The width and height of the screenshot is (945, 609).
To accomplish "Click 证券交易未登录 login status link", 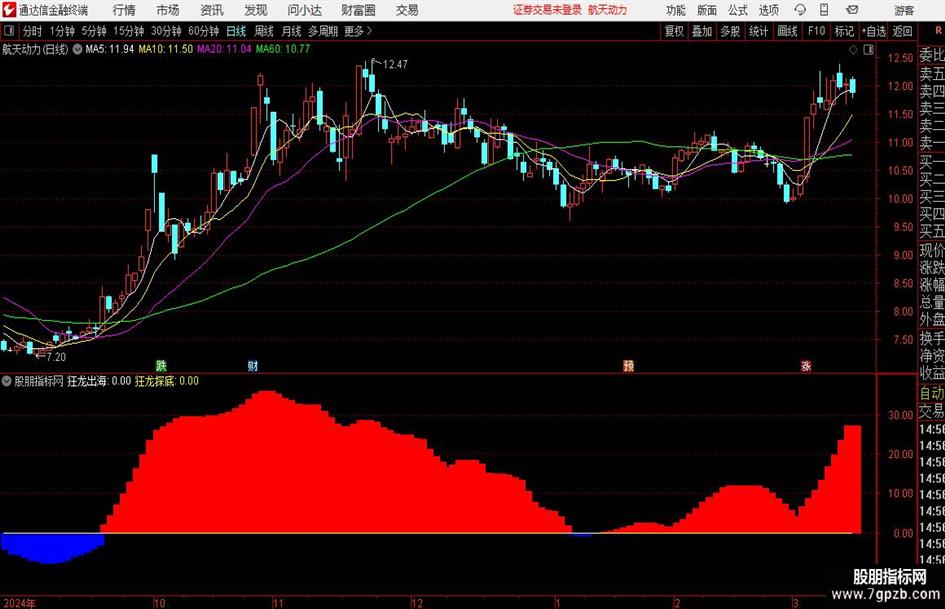I will [547, 10].
